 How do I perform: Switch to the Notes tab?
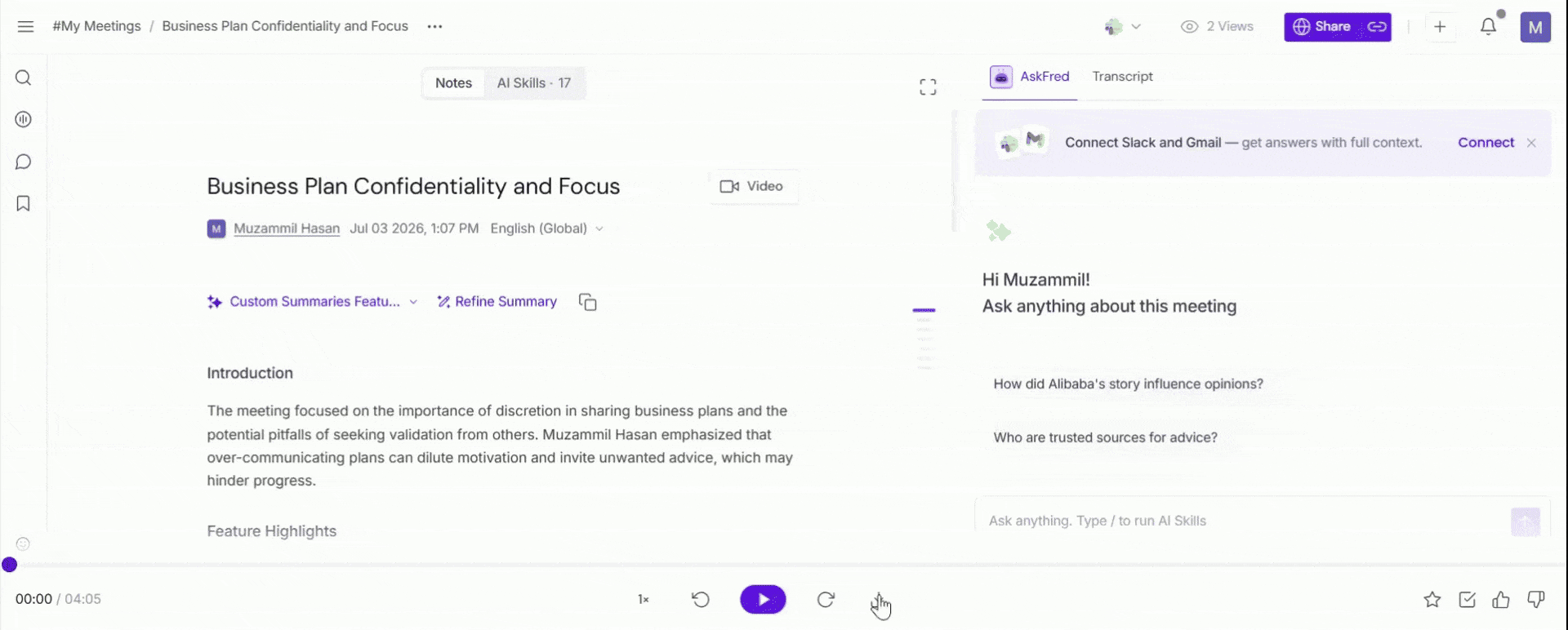pos(453,83)
